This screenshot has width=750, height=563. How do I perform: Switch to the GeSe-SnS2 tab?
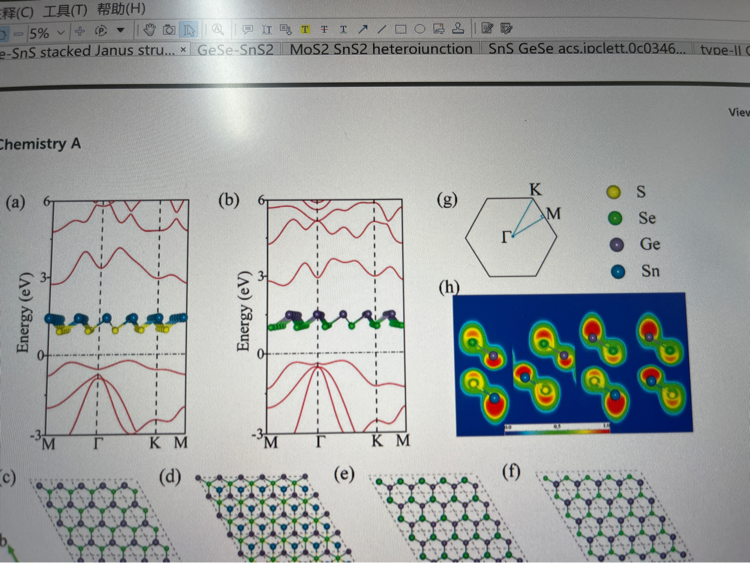pos(236,49)
